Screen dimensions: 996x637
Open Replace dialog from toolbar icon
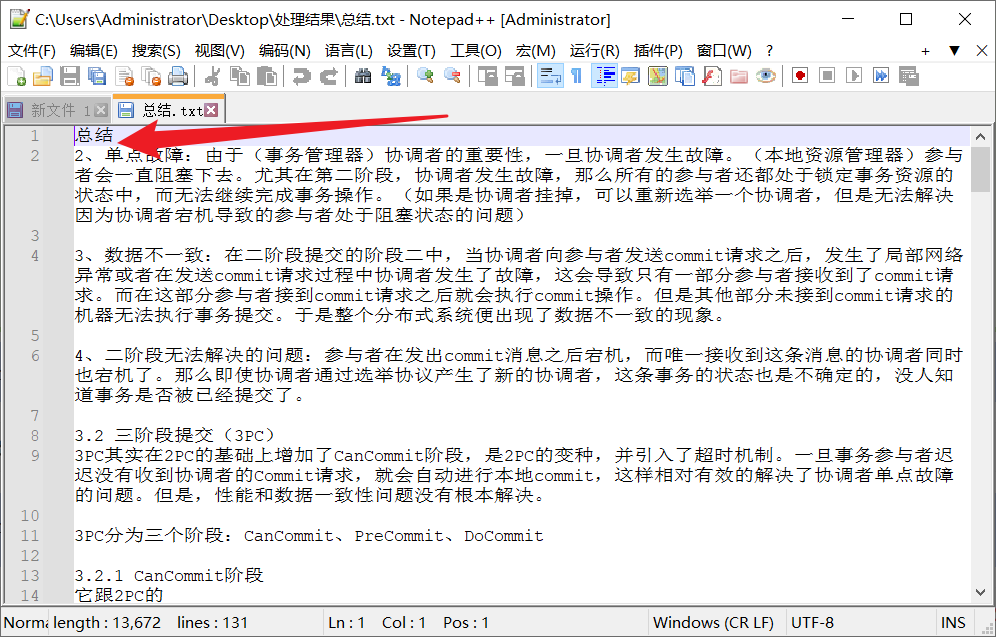point(390,76)
